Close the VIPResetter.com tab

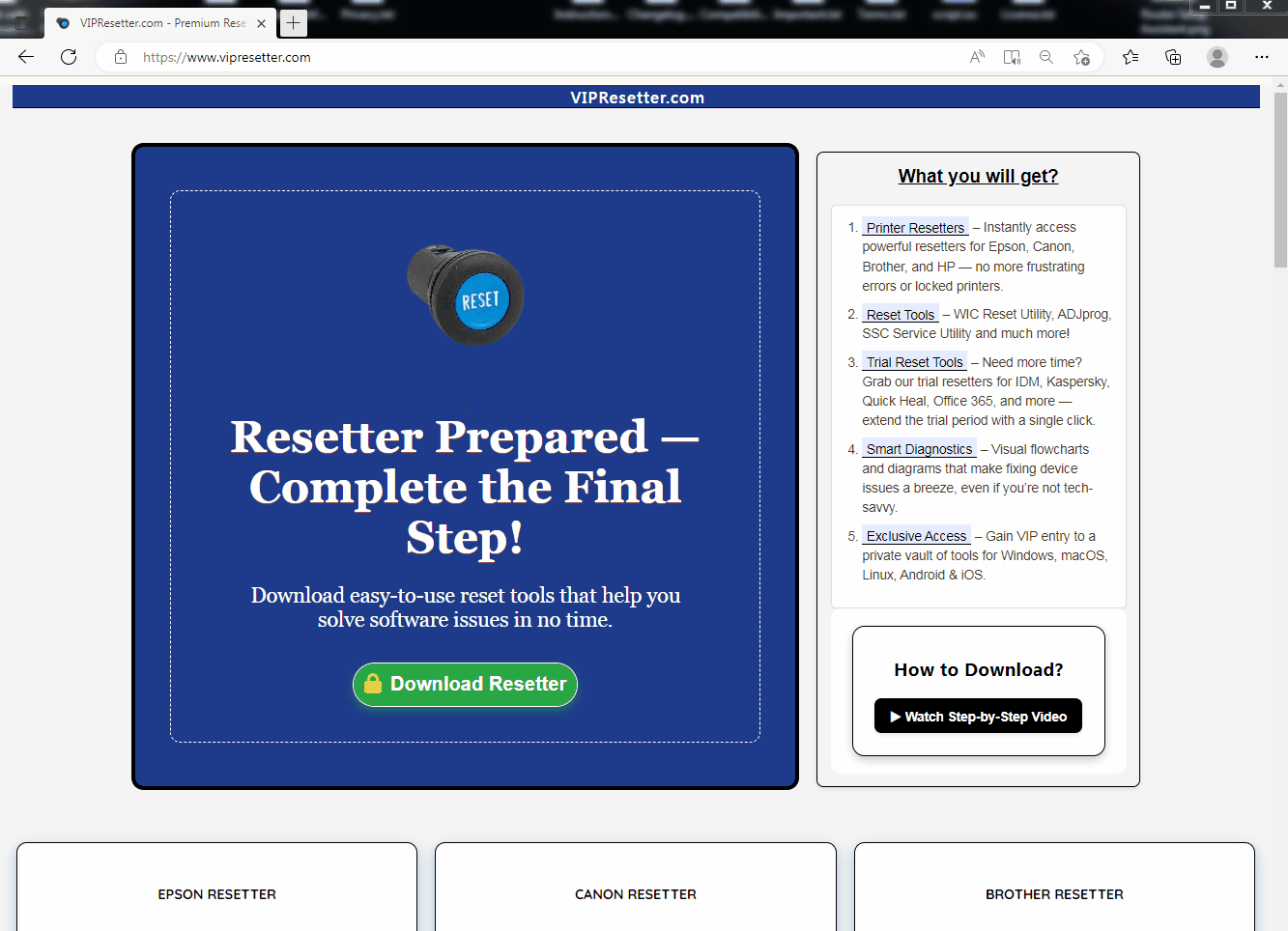[261, 23]
